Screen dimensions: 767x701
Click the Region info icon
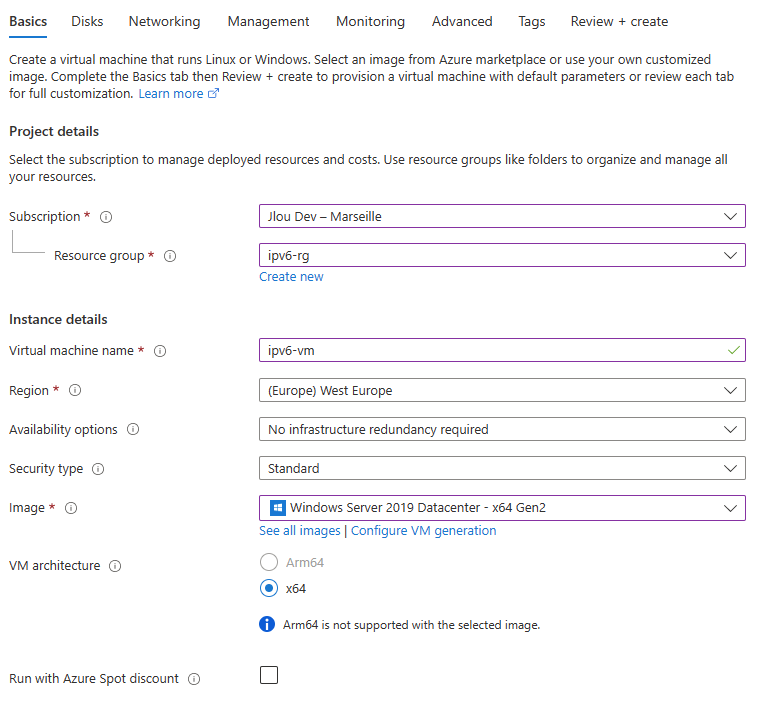pos(75,390)
